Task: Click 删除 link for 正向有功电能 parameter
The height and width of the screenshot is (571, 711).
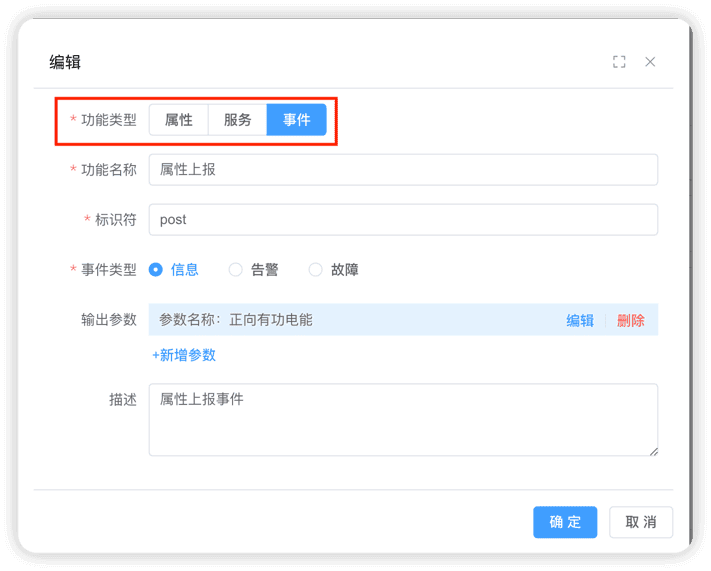Action: [x=631, y=321]
